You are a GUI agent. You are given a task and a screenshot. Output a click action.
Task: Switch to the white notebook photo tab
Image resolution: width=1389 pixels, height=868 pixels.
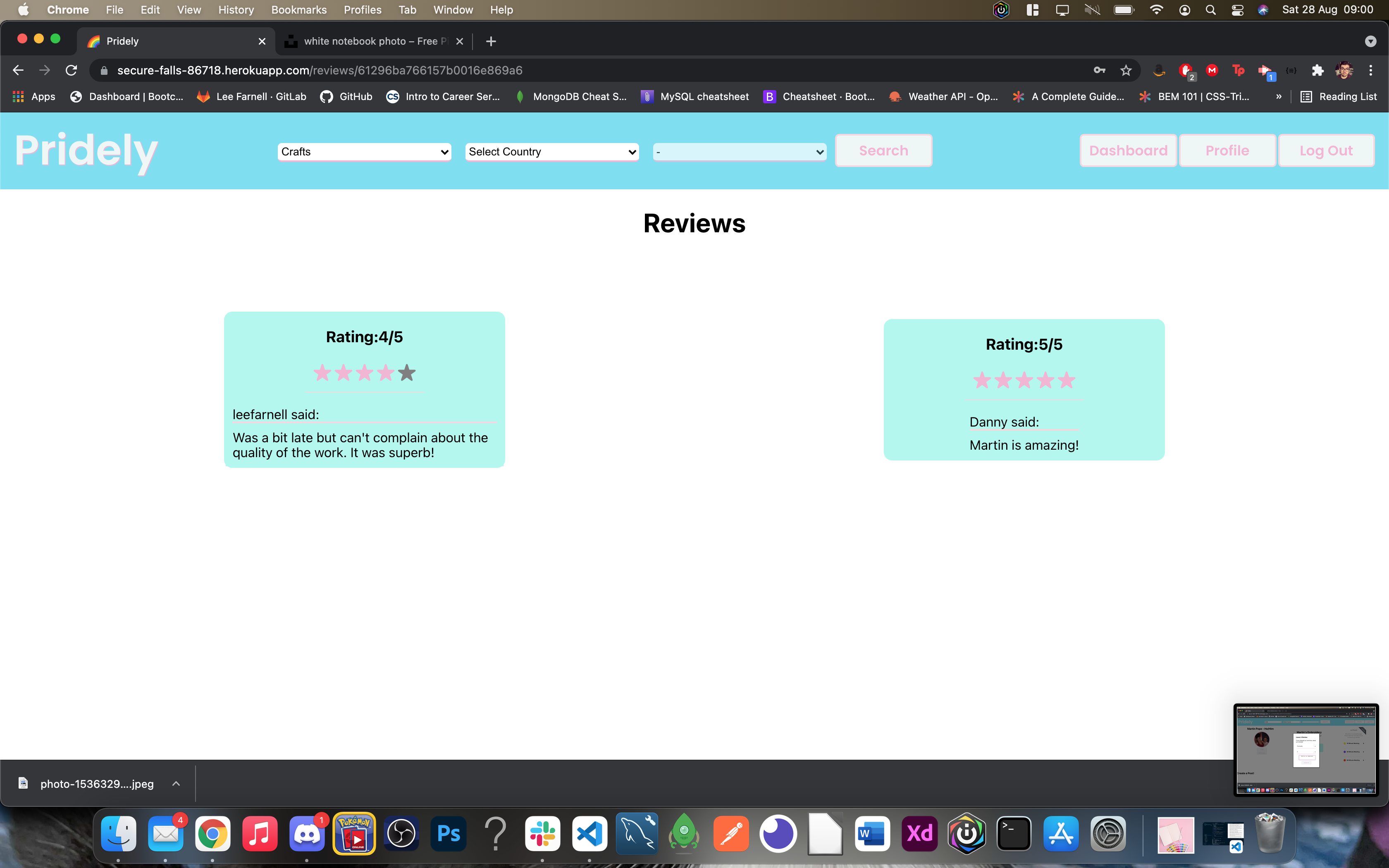pyautogui.click(x=370, y=41)
